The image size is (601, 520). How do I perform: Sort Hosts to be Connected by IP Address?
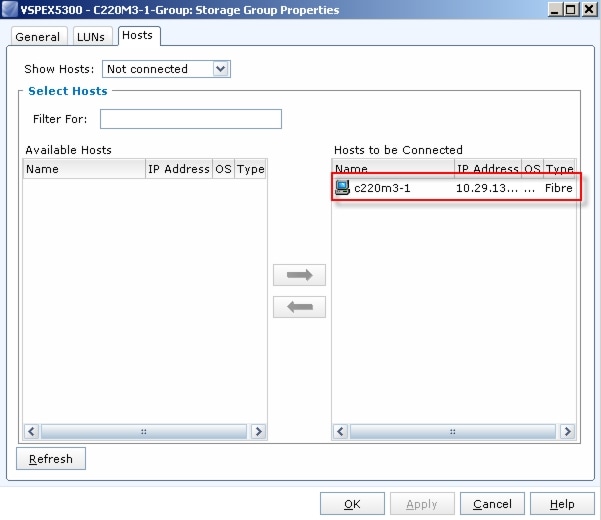tap(488, 169)
